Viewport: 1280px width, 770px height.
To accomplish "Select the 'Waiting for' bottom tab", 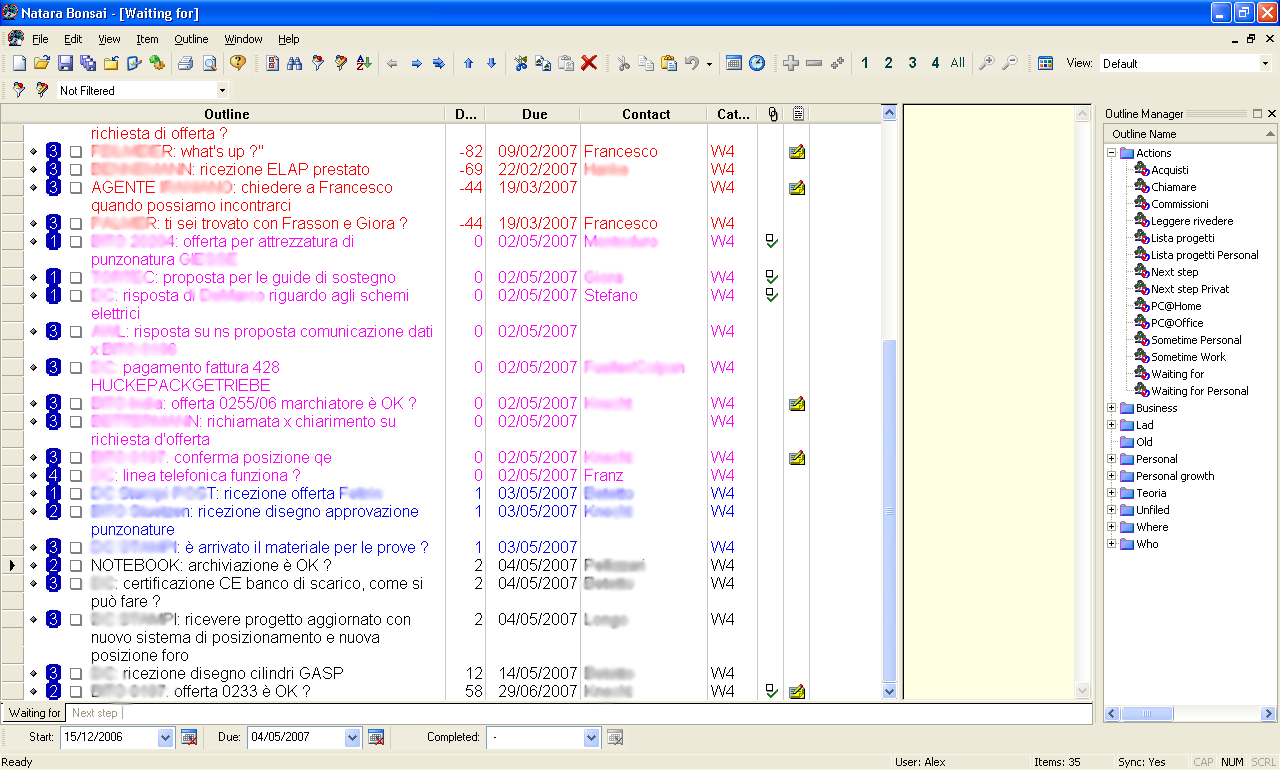I will tap(35, 713).
